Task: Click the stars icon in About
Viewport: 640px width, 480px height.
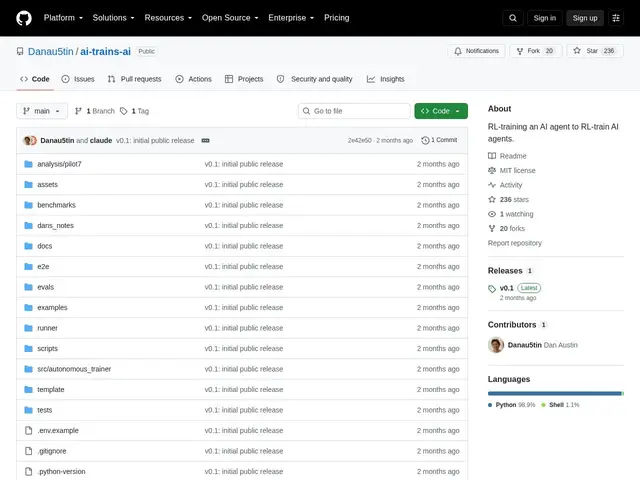Action: (492, 200)
